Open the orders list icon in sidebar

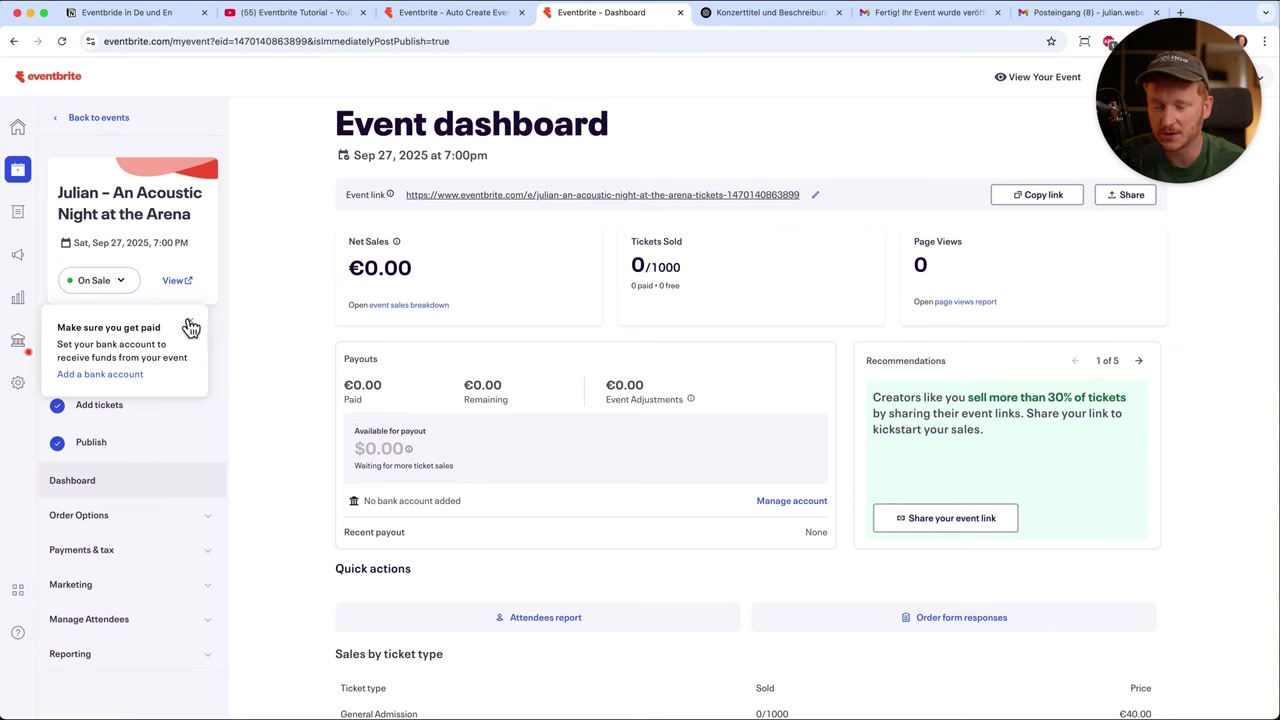(x=18, y=212)
